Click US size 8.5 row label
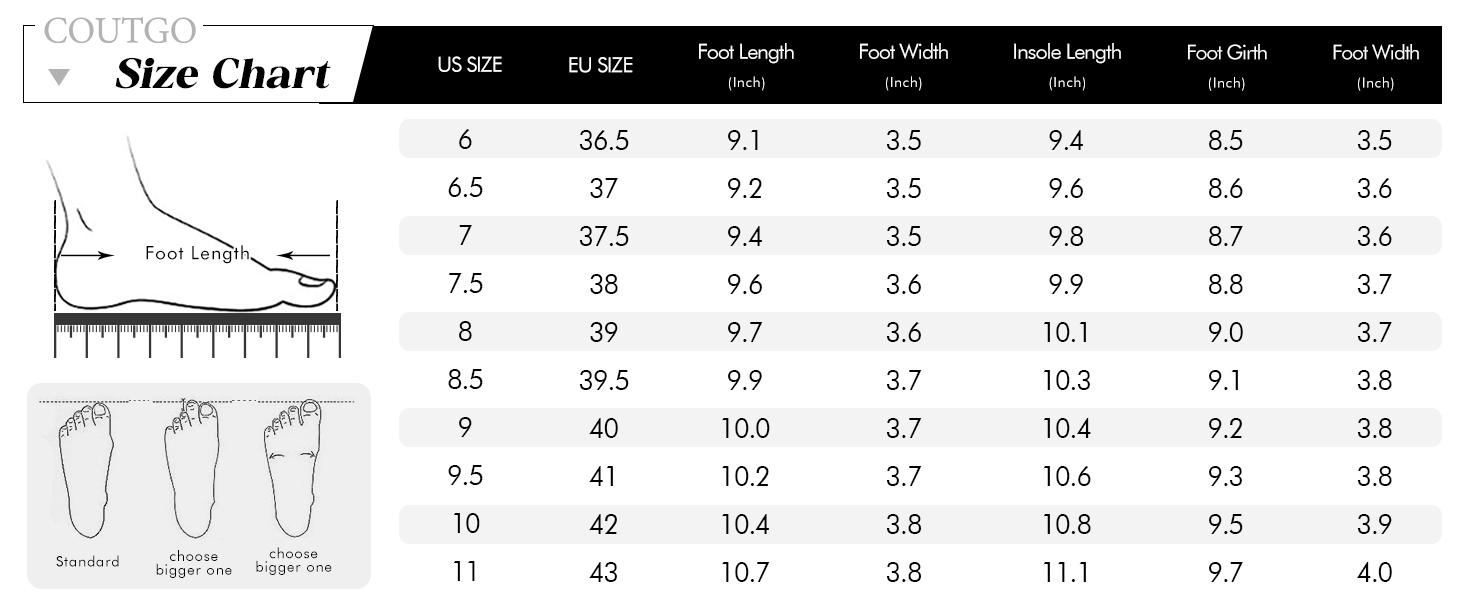 pyautogui.click(x=465, y=380)
